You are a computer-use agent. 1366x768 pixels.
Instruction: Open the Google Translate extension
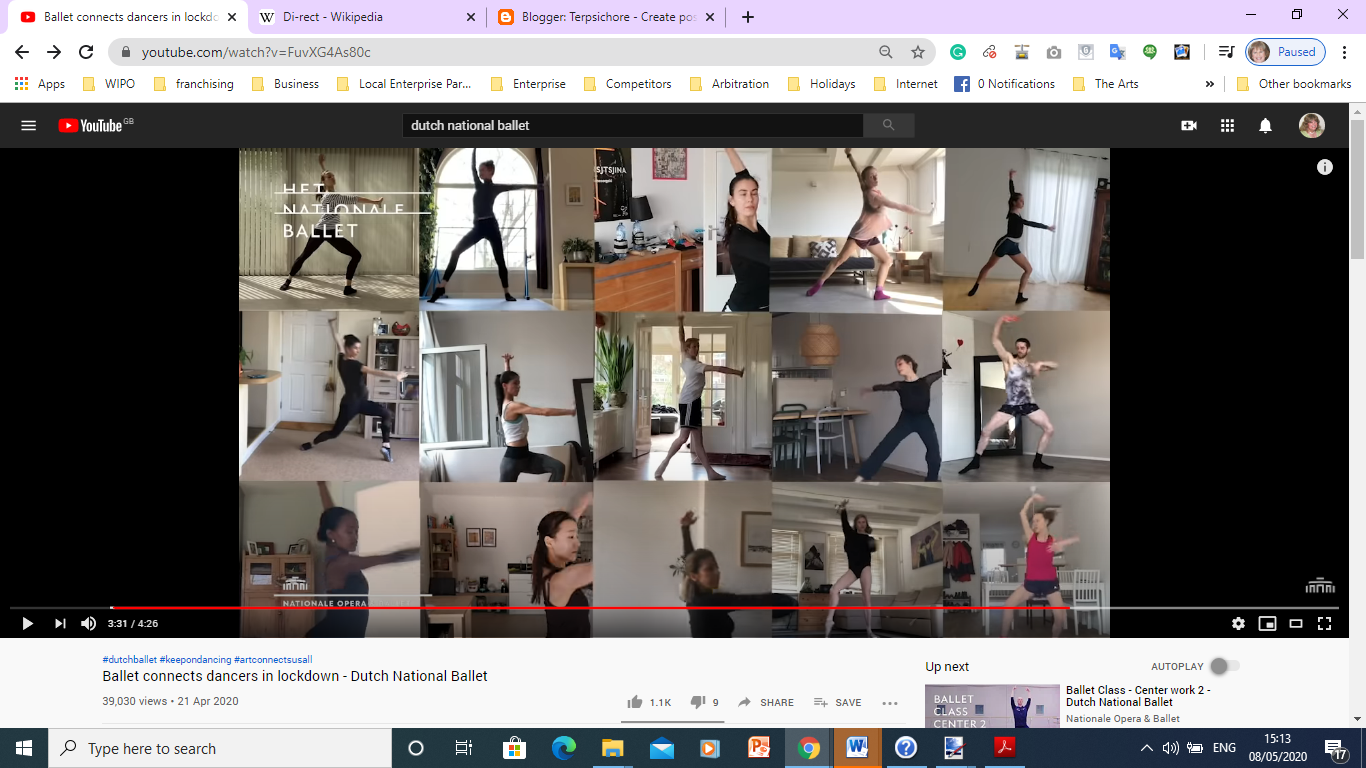[x=1118, y=52]
